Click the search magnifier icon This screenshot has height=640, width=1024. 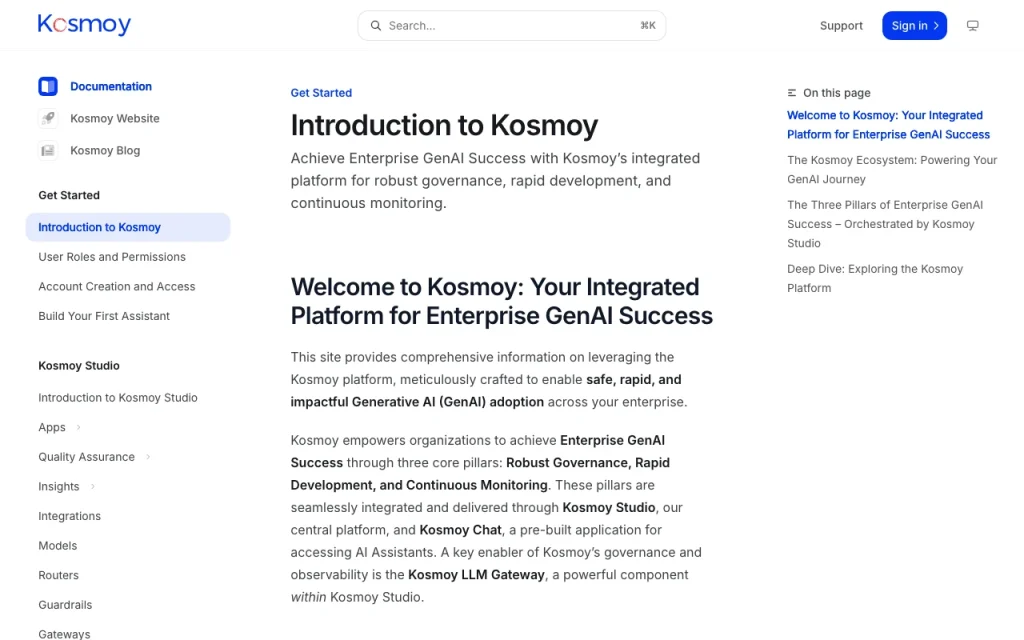376,25
